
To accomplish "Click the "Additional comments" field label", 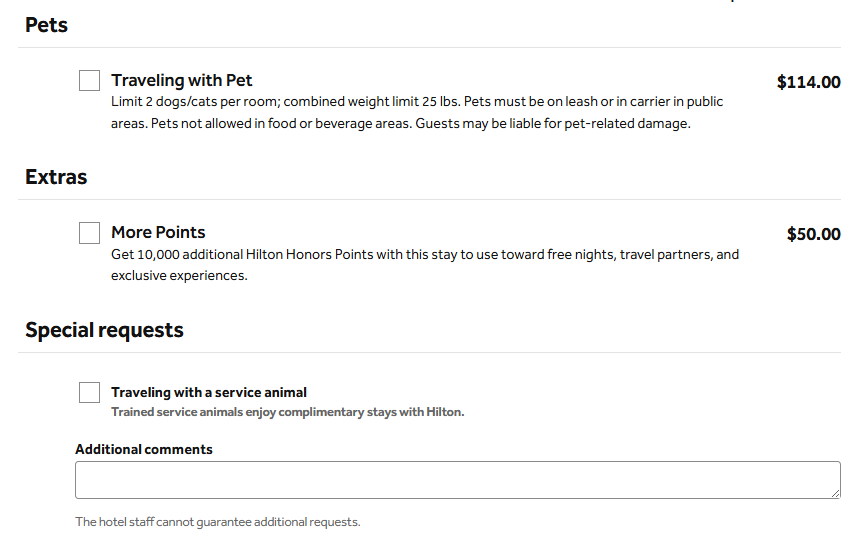I will (144, 449).
